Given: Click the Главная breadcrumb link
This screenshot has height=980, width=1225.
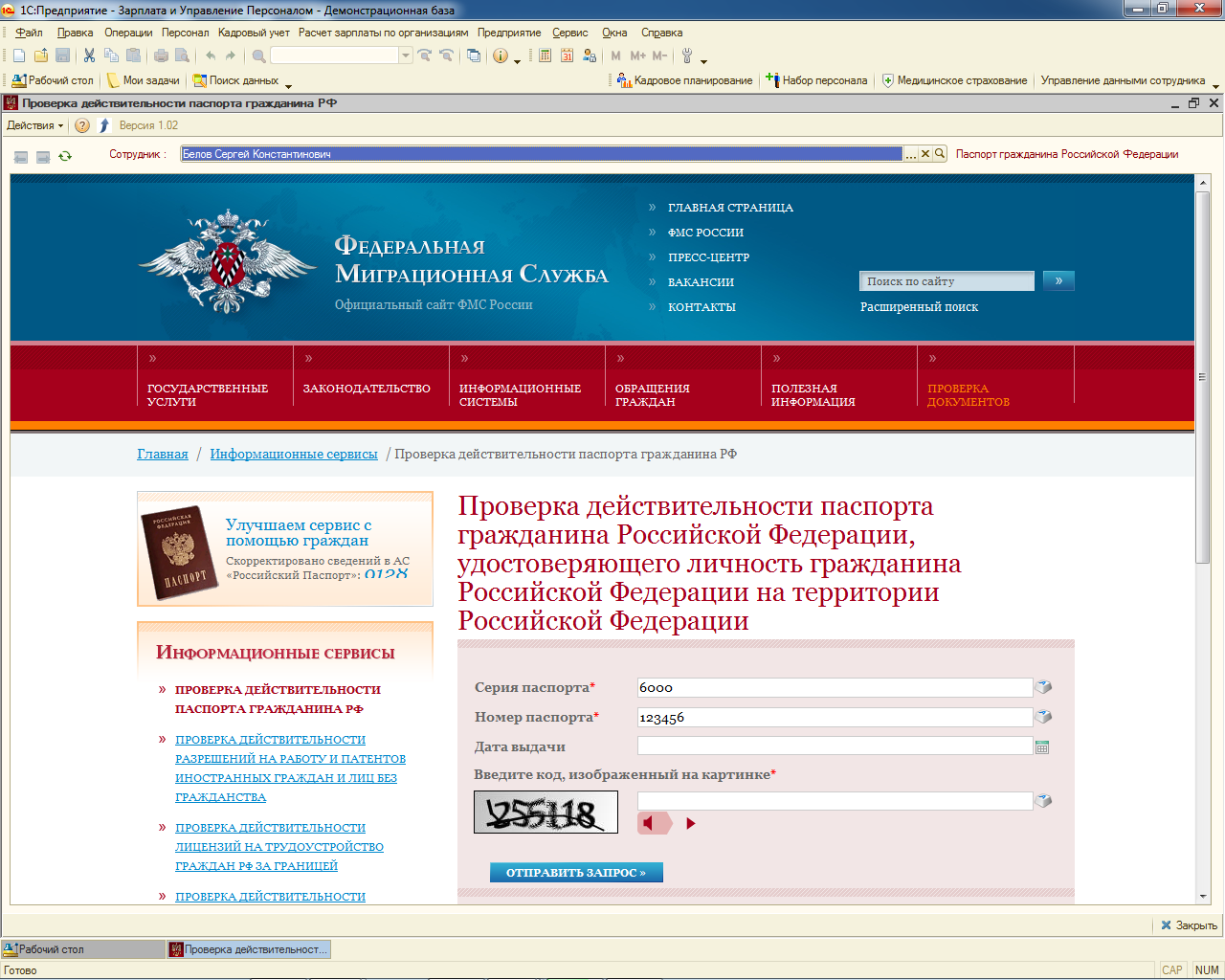Looking at the screenshot, I should pyautogui.click(x=163, y=454).
